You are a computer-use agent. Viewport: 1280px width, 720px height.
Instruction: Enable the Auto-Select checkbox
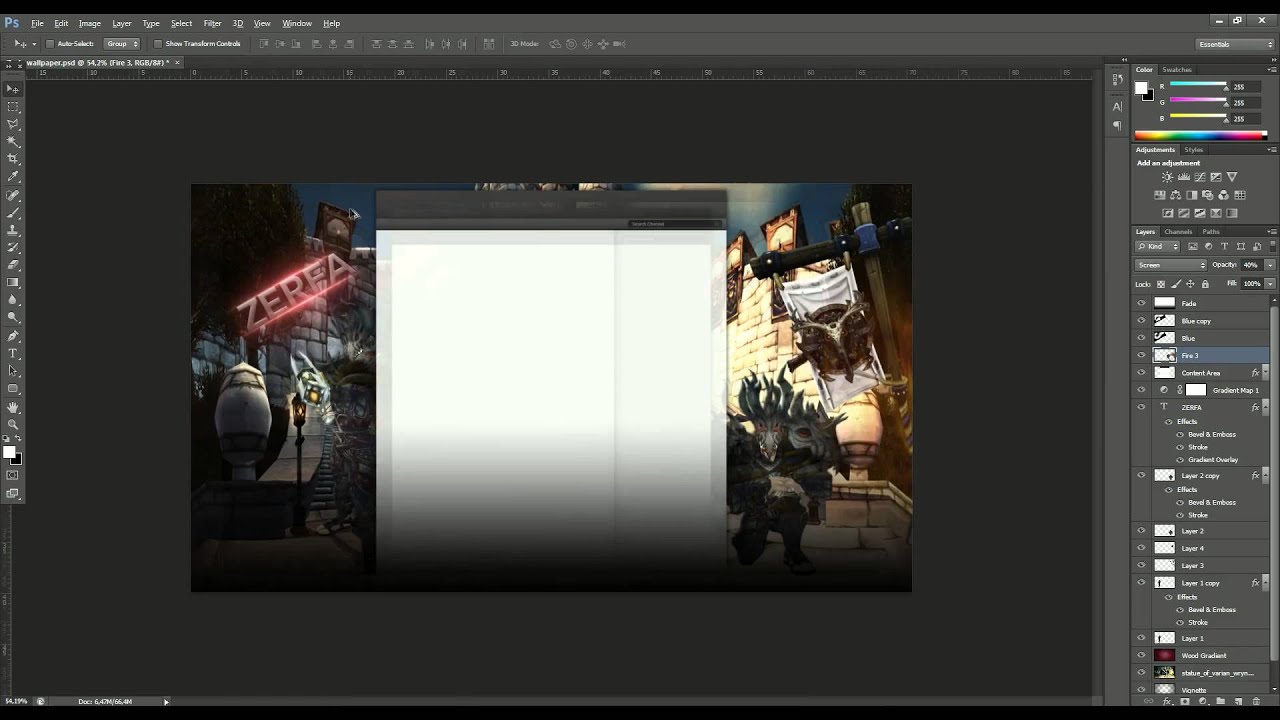point(49,44)
